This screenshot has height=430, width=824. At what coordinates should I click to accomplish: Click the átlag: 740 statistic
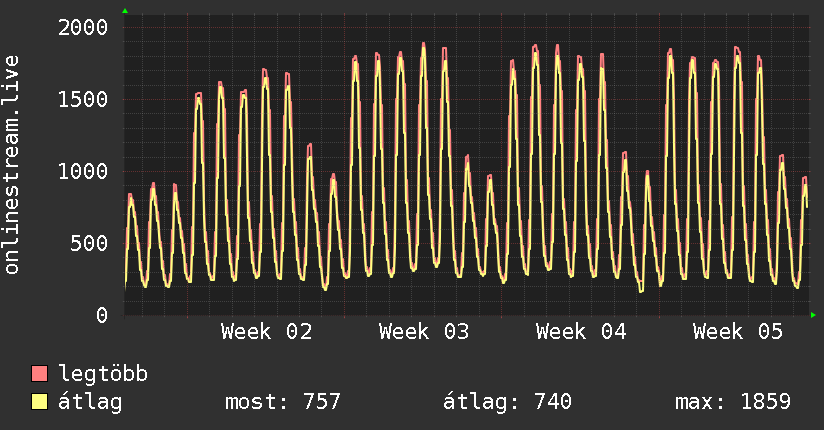(x=507, y=403)
